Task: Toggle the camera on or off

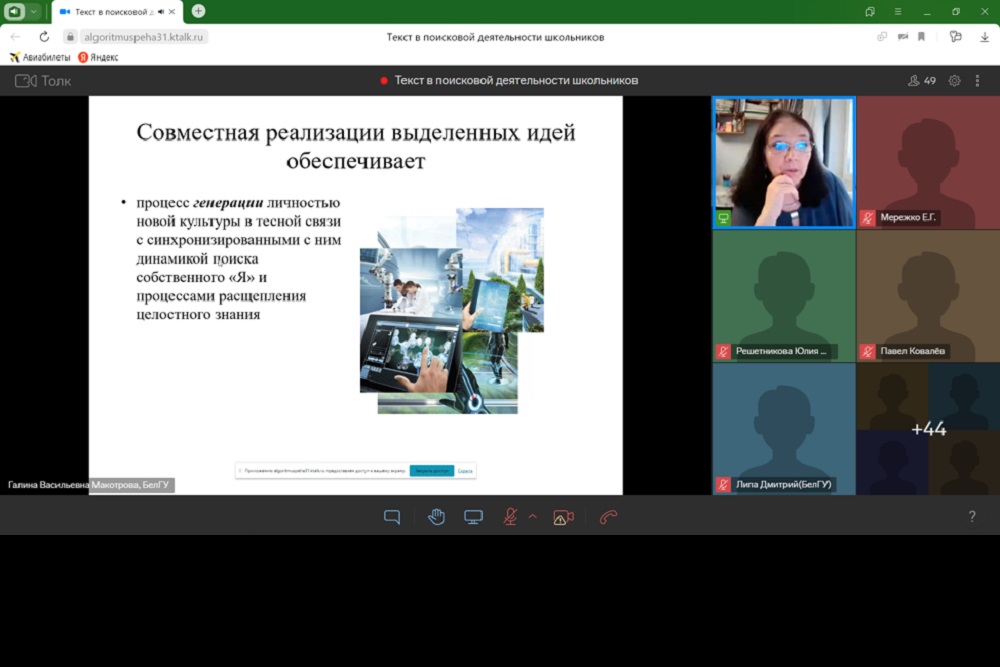Action: pyautogui.click(x=563, y=517)
